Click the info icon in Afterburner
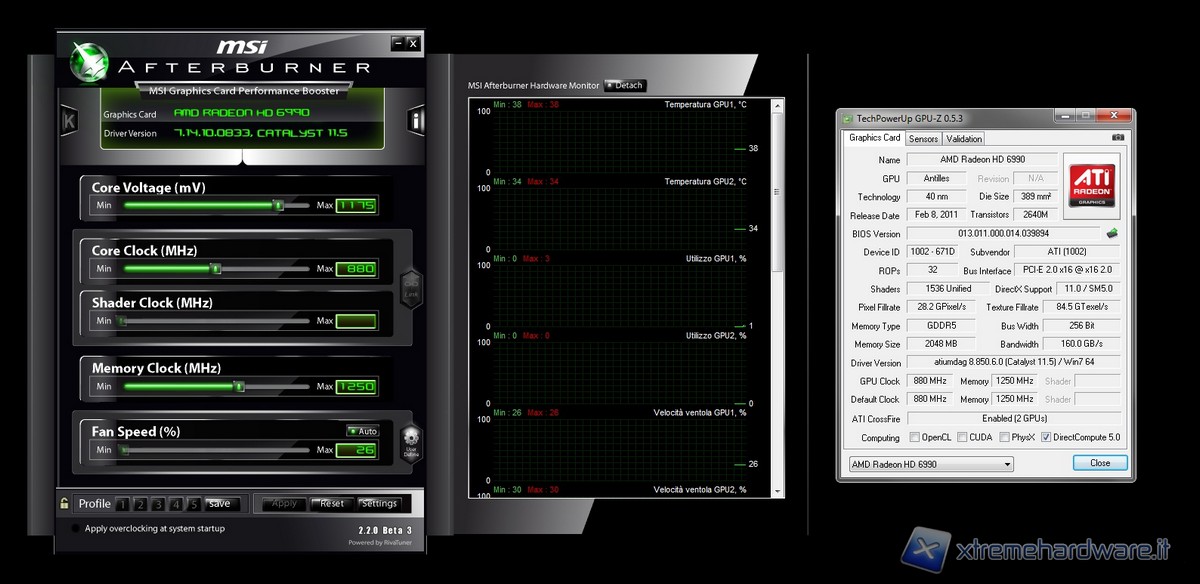This screenshot has height=584, width=1200. (417, 121)
